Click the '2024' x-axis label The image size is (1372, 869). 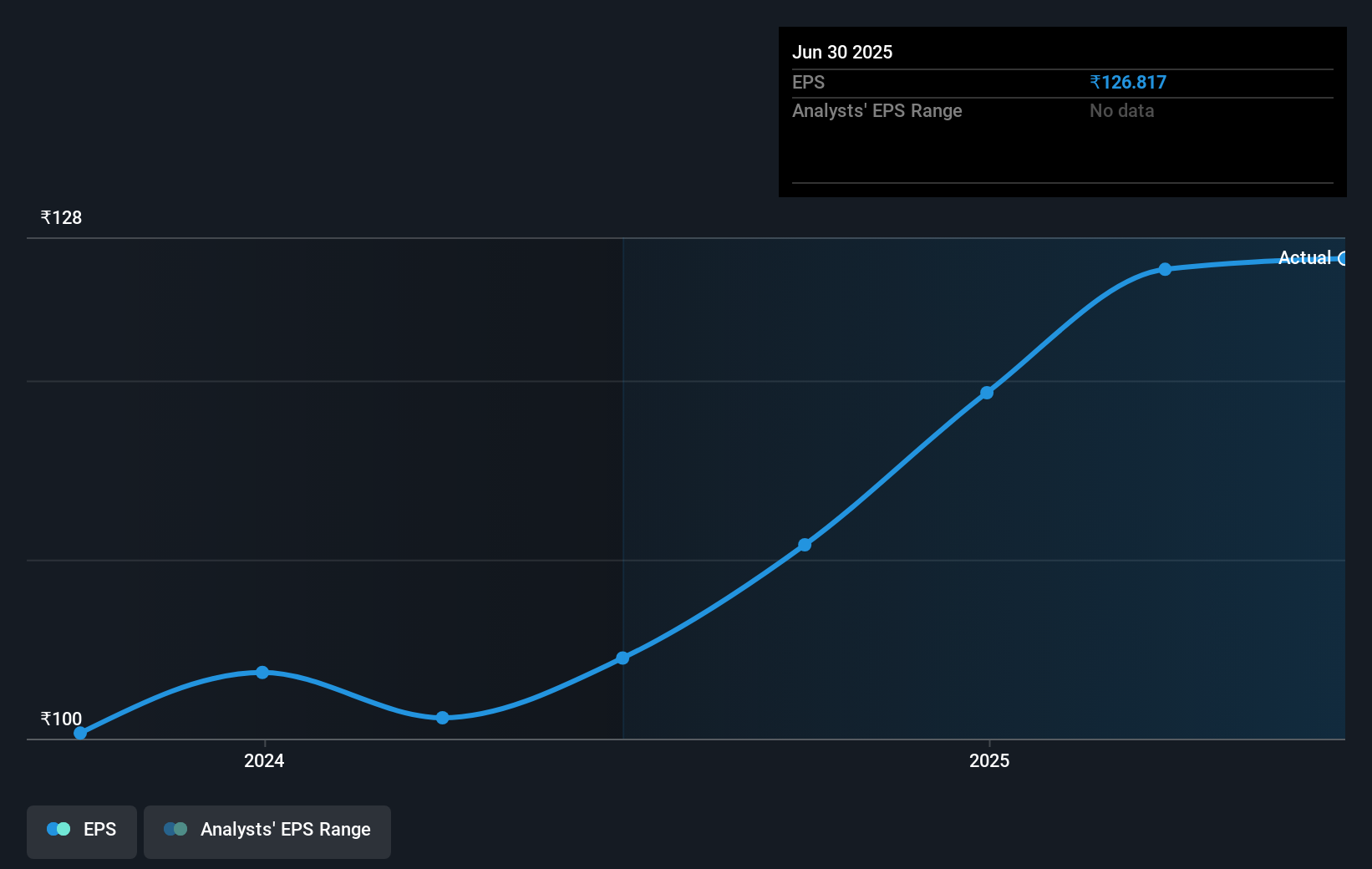264,760
